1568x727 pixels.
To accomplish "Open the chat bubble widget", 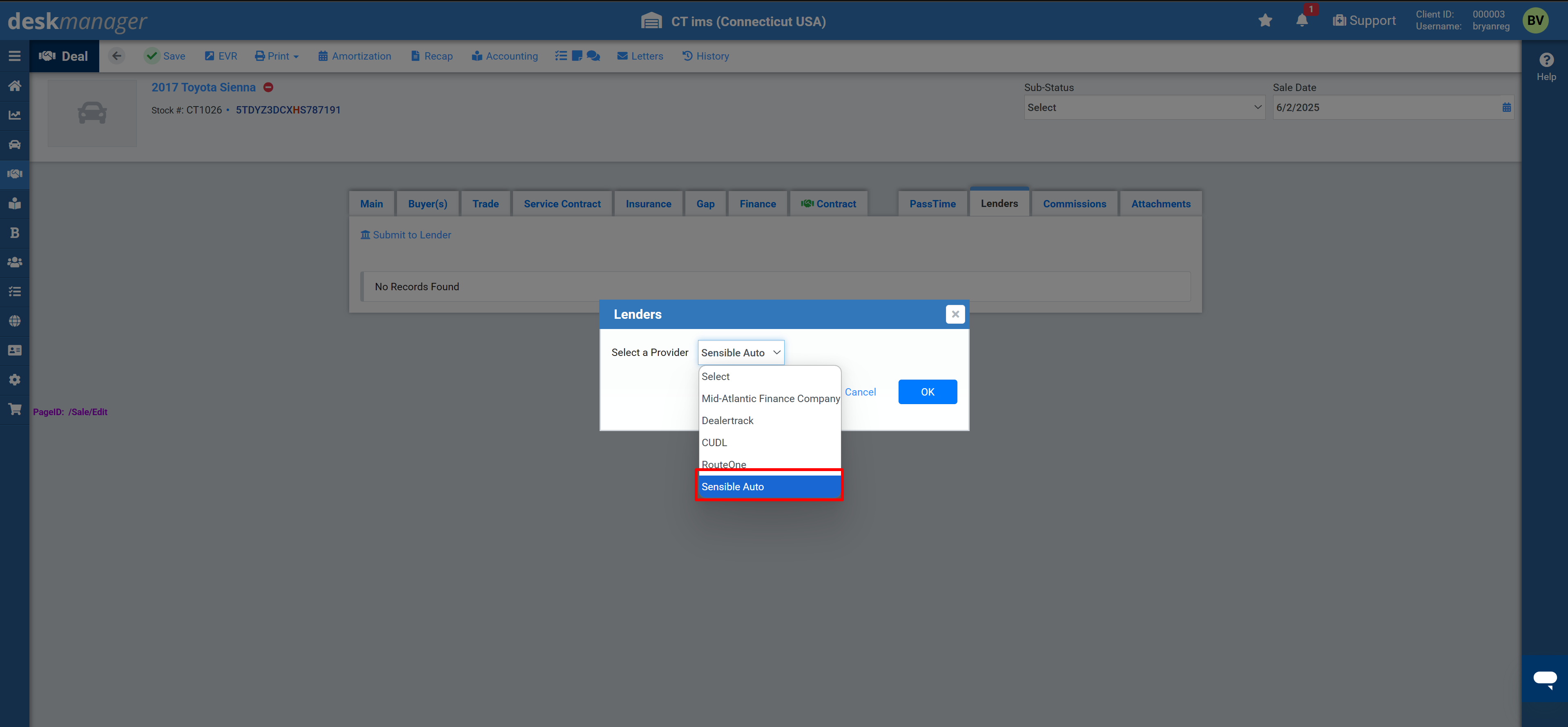I will tap(1545, 679).
